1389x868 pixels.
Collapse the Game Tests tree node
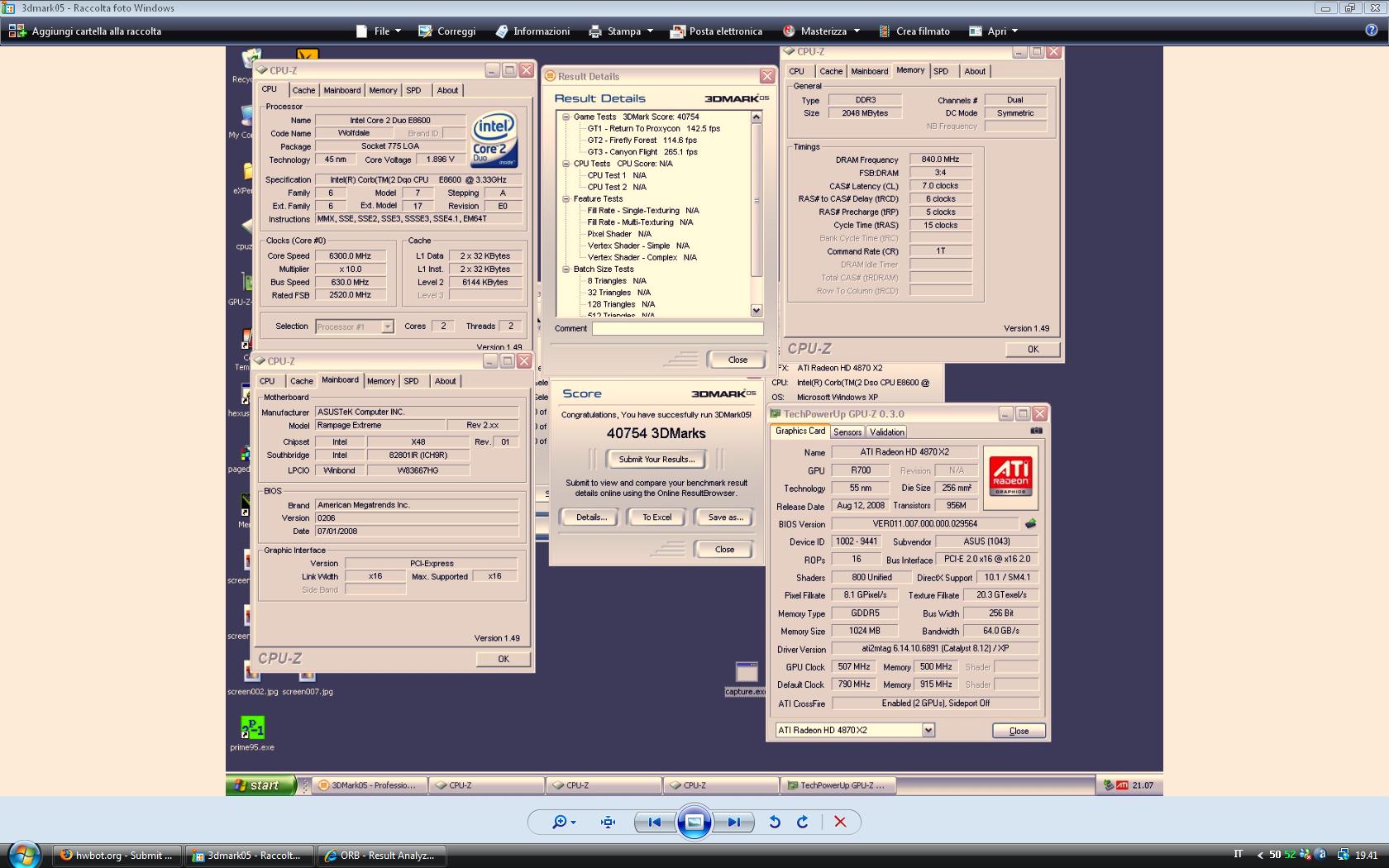(566, 117)
